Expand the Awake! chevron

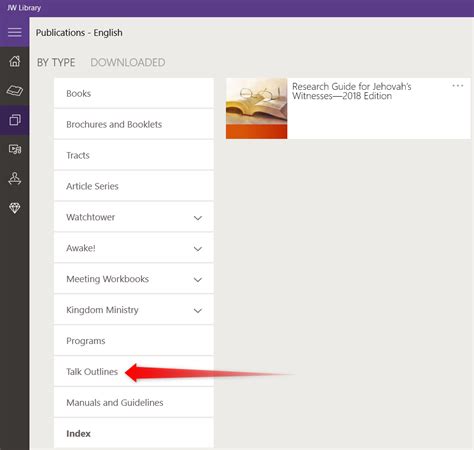(198, 249)
